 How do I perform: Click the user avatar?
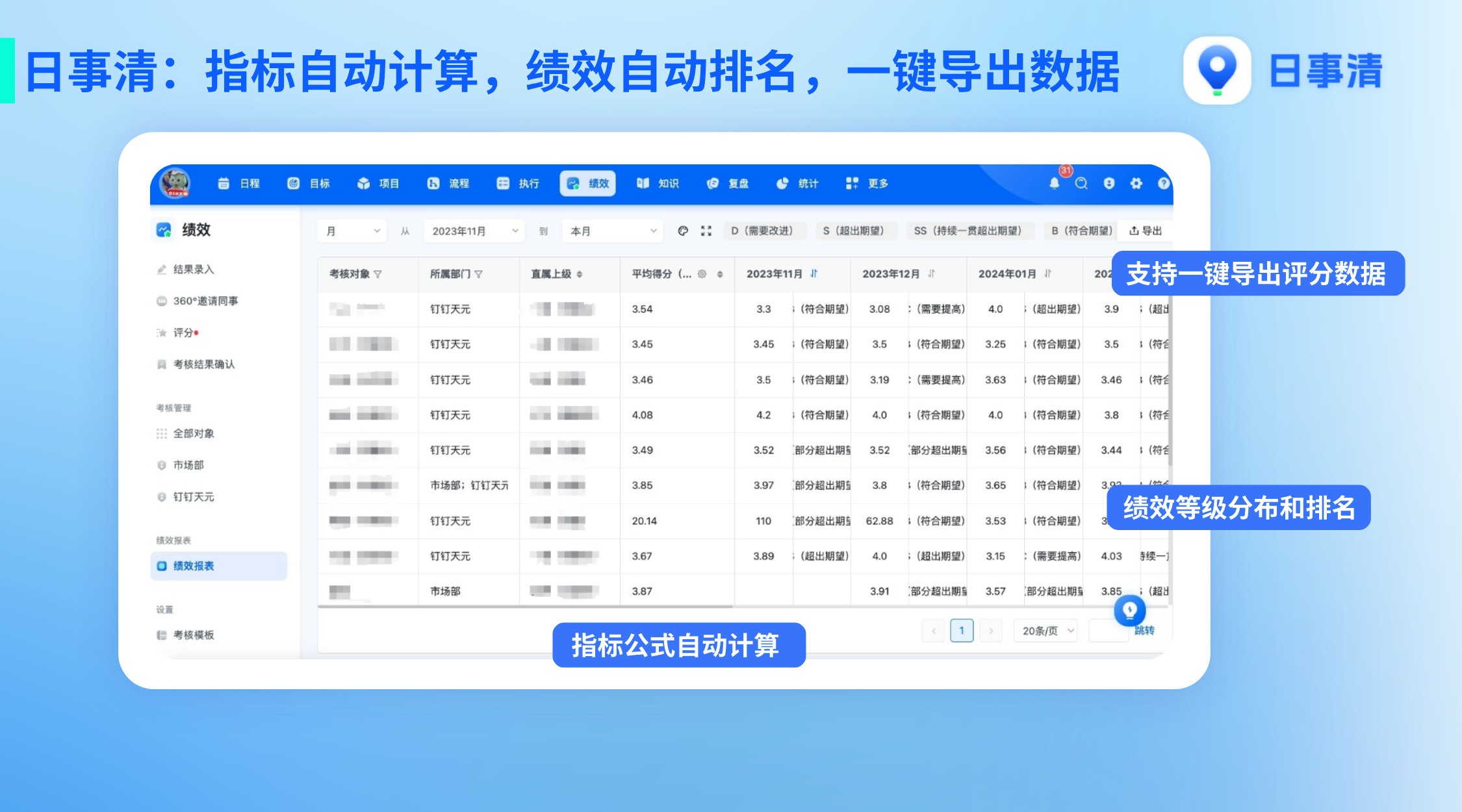(x=175, y=183)
